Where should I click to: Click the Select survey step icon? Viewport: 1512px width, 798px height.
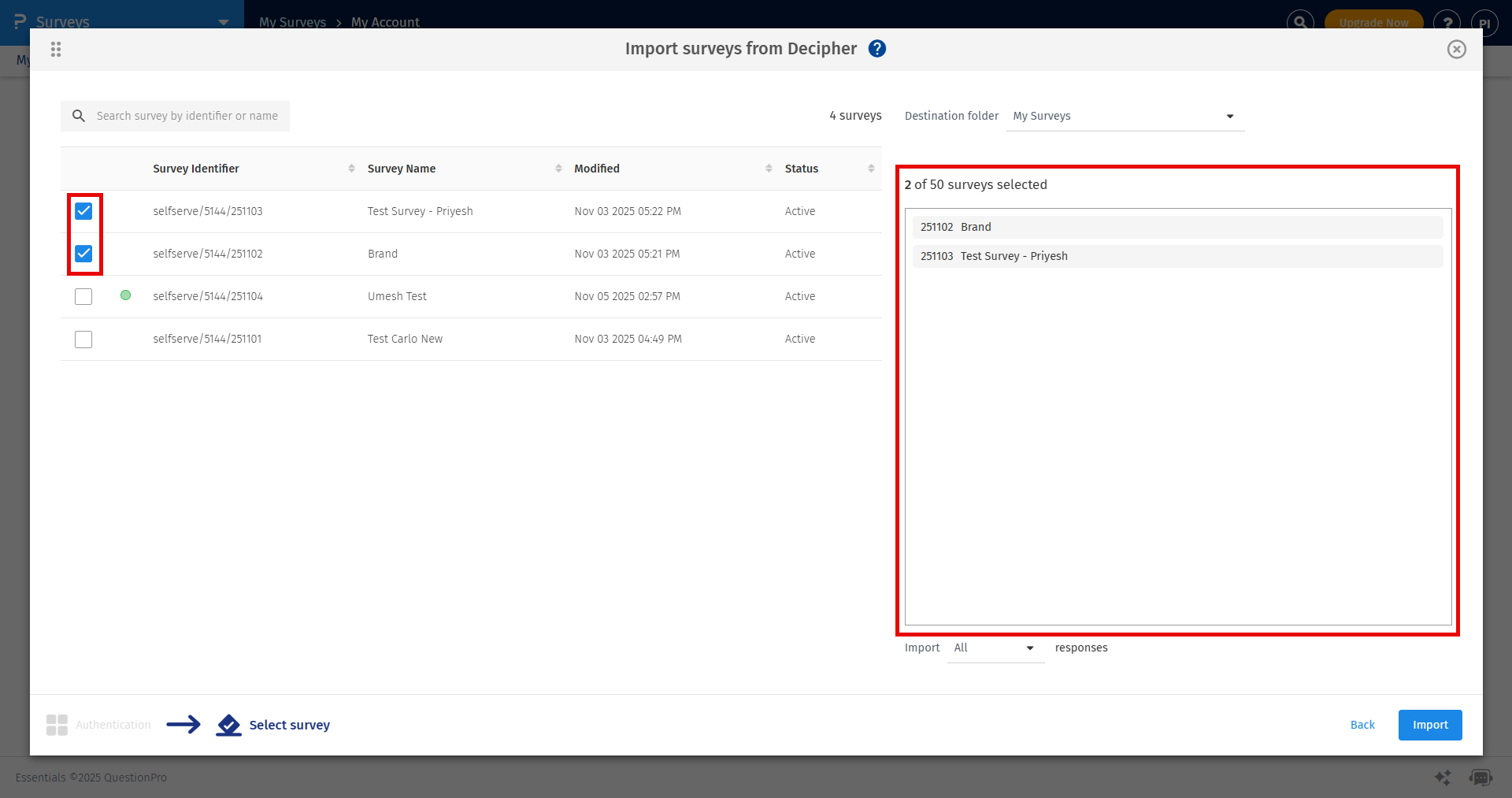pyautogui.click(x=228, y=725)
